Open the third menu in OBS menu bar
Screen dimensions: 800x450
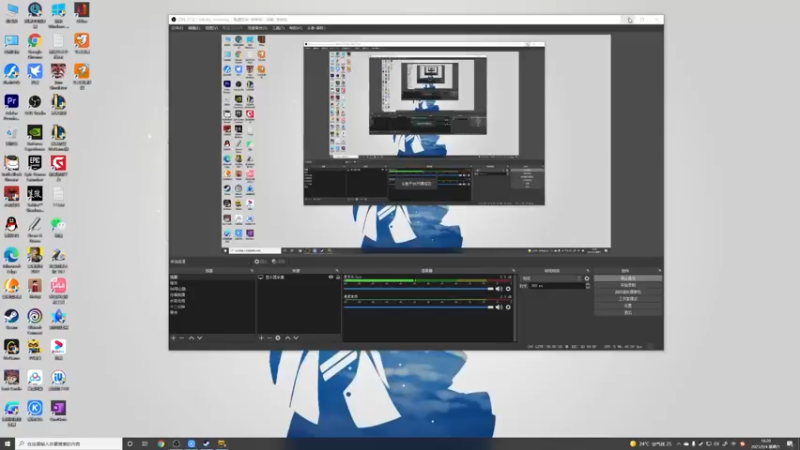click(211, 28)
